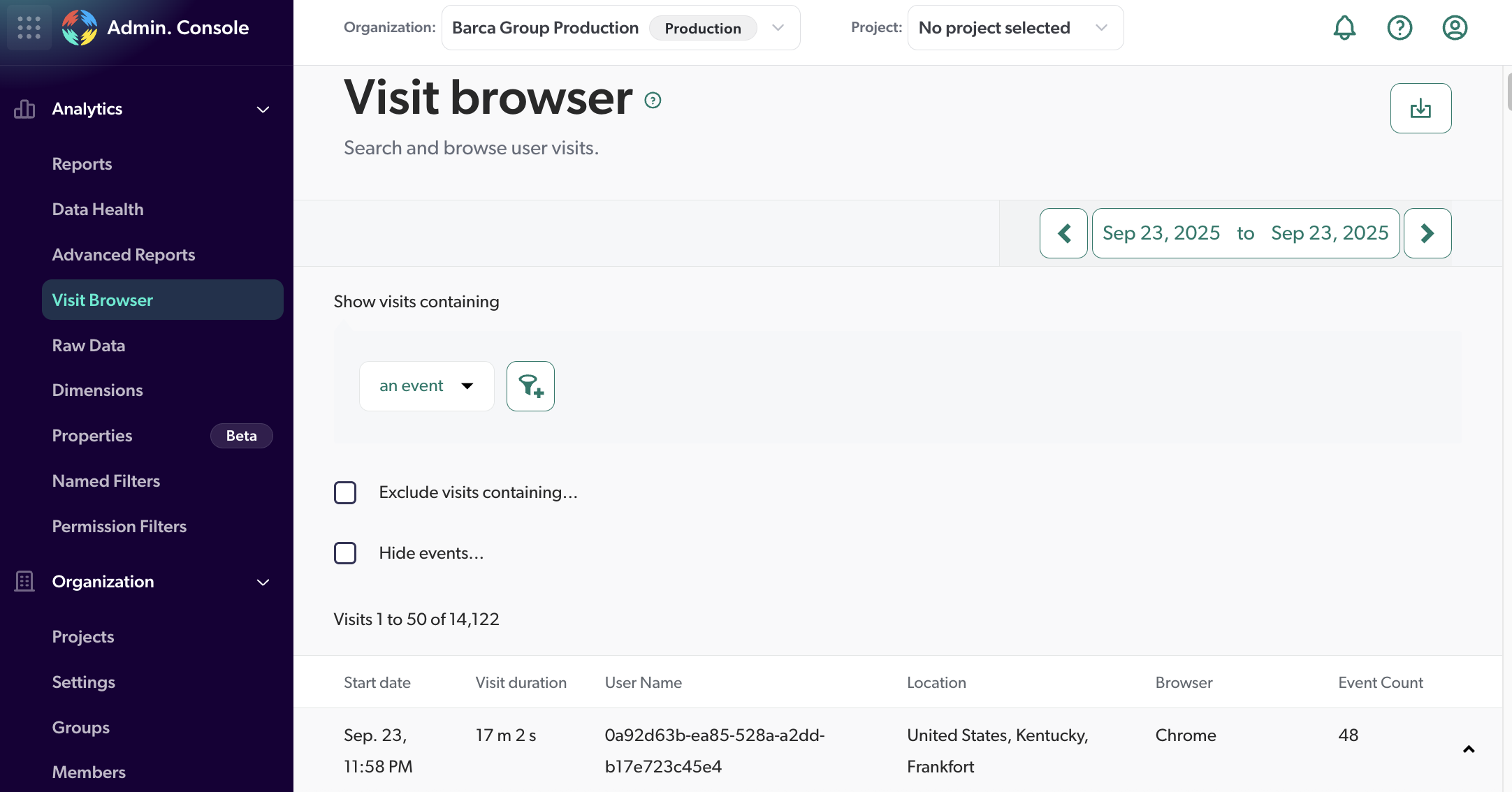Viewport: 1512px width, 792px height.
Task: Go to previous date range arrow
Action: coord(1063,233)
